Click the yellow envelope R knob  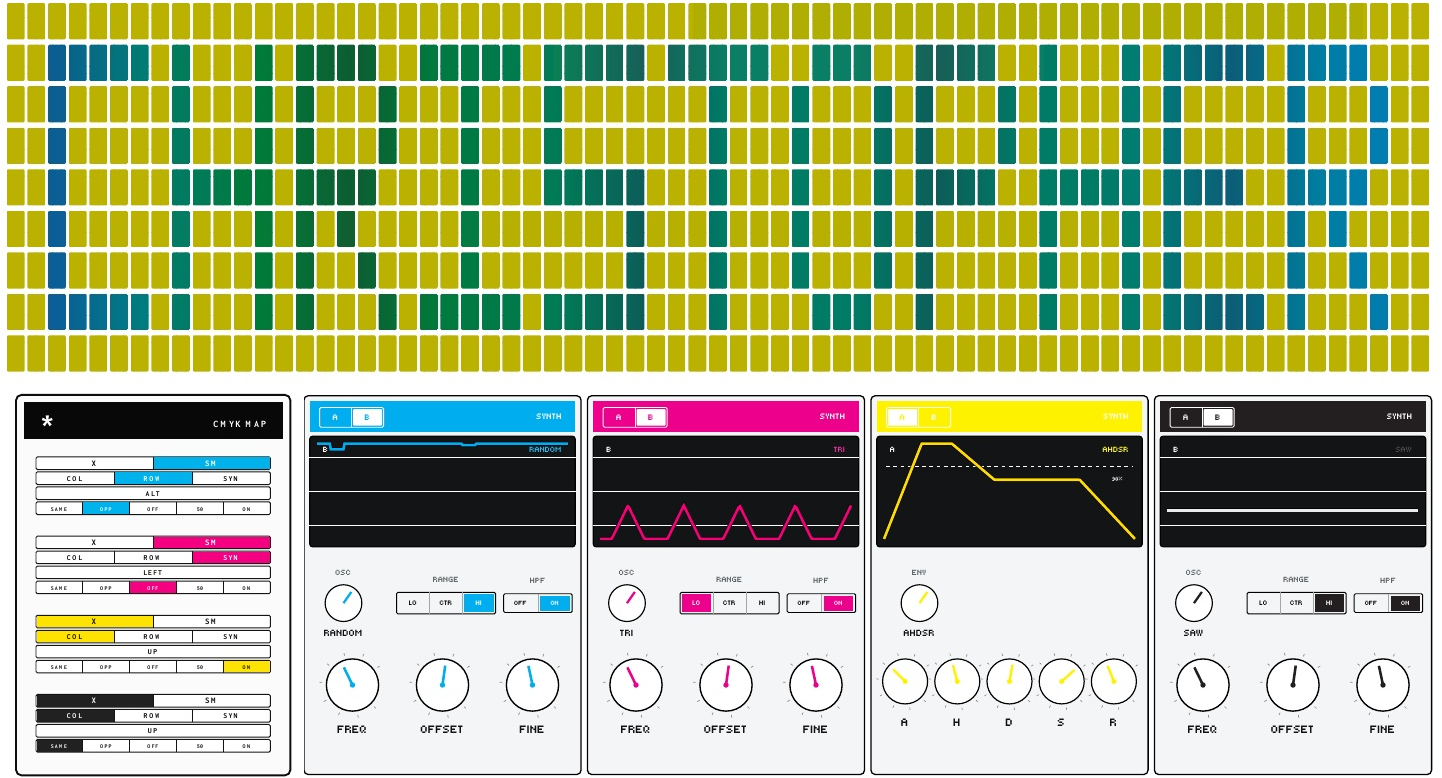1113,681
